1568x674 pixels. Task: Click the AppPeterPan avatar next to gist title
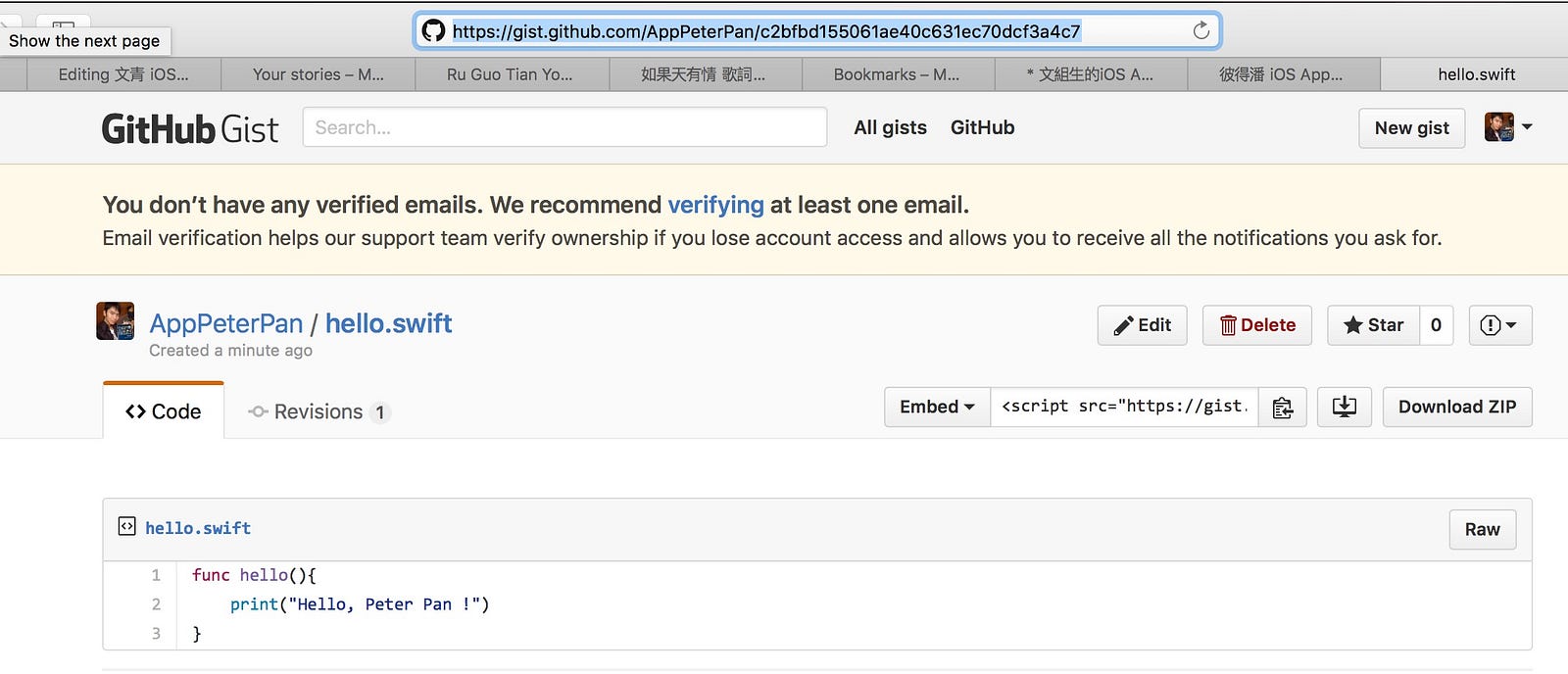coord(115,320)
